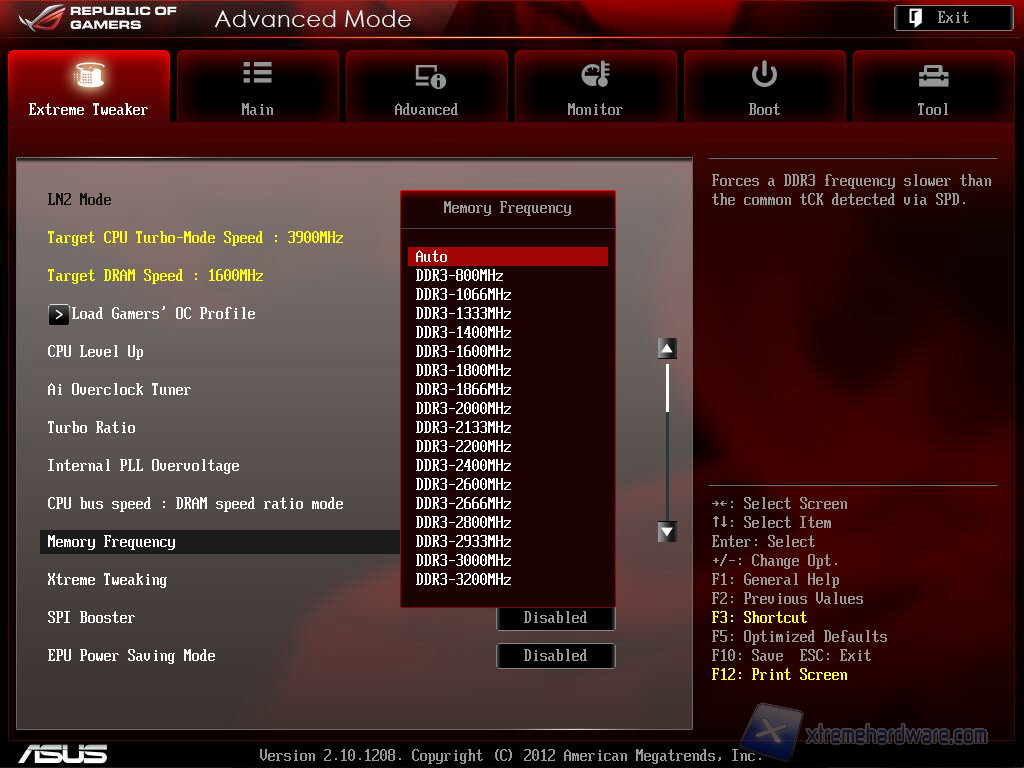Open the Xtreme Tweaking setting
Viewport: 1024px width, 768px height.
[107, 580]
